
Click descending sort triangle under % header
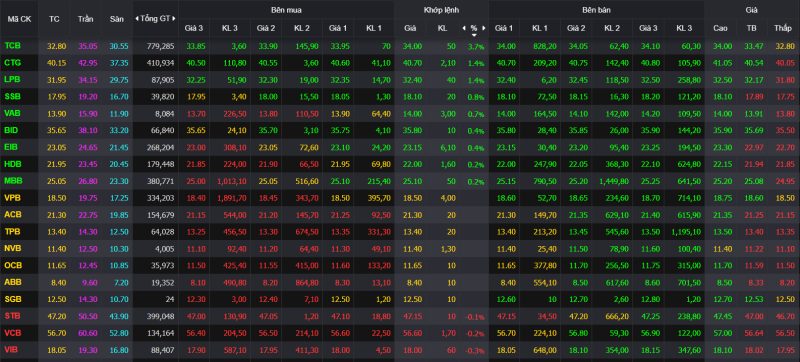(474, 35)
